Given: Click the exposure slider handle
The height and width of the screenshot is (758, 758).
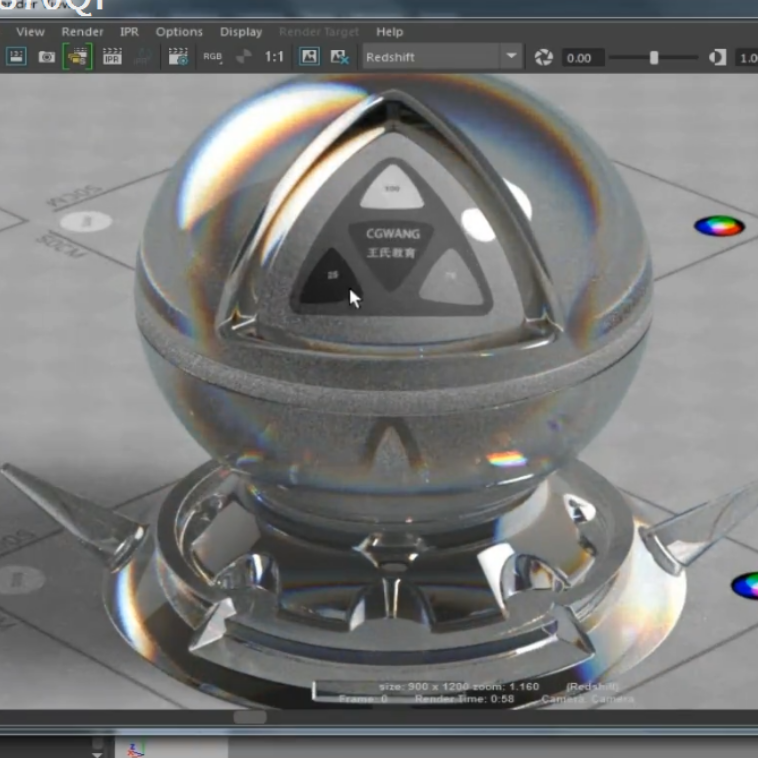Looking at the screenshot, I should (x=654, y=58).
